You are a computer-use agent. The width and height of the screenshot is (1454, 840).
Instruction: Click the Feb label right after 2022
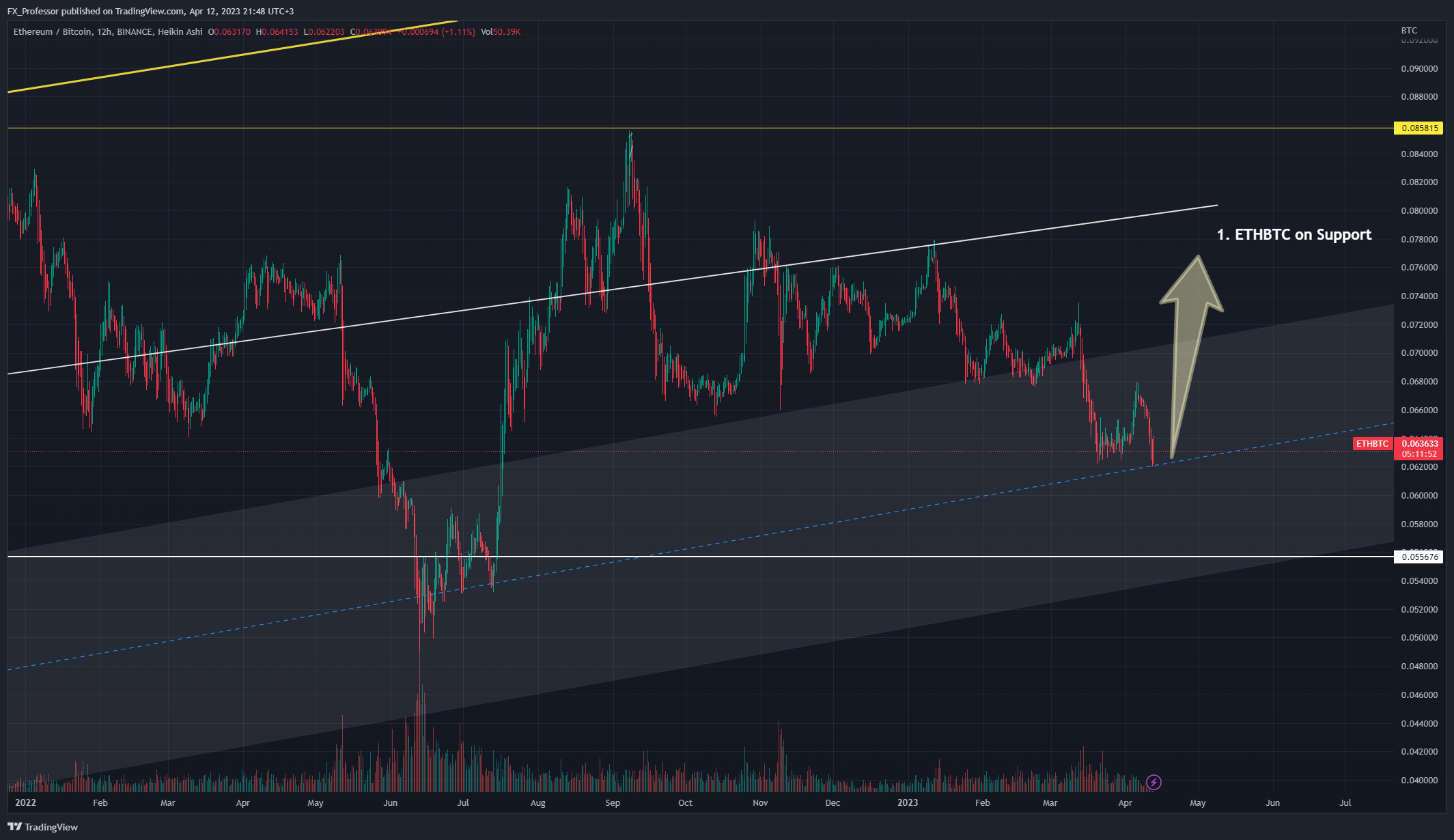pyautogui.click(x=100, y=802)
